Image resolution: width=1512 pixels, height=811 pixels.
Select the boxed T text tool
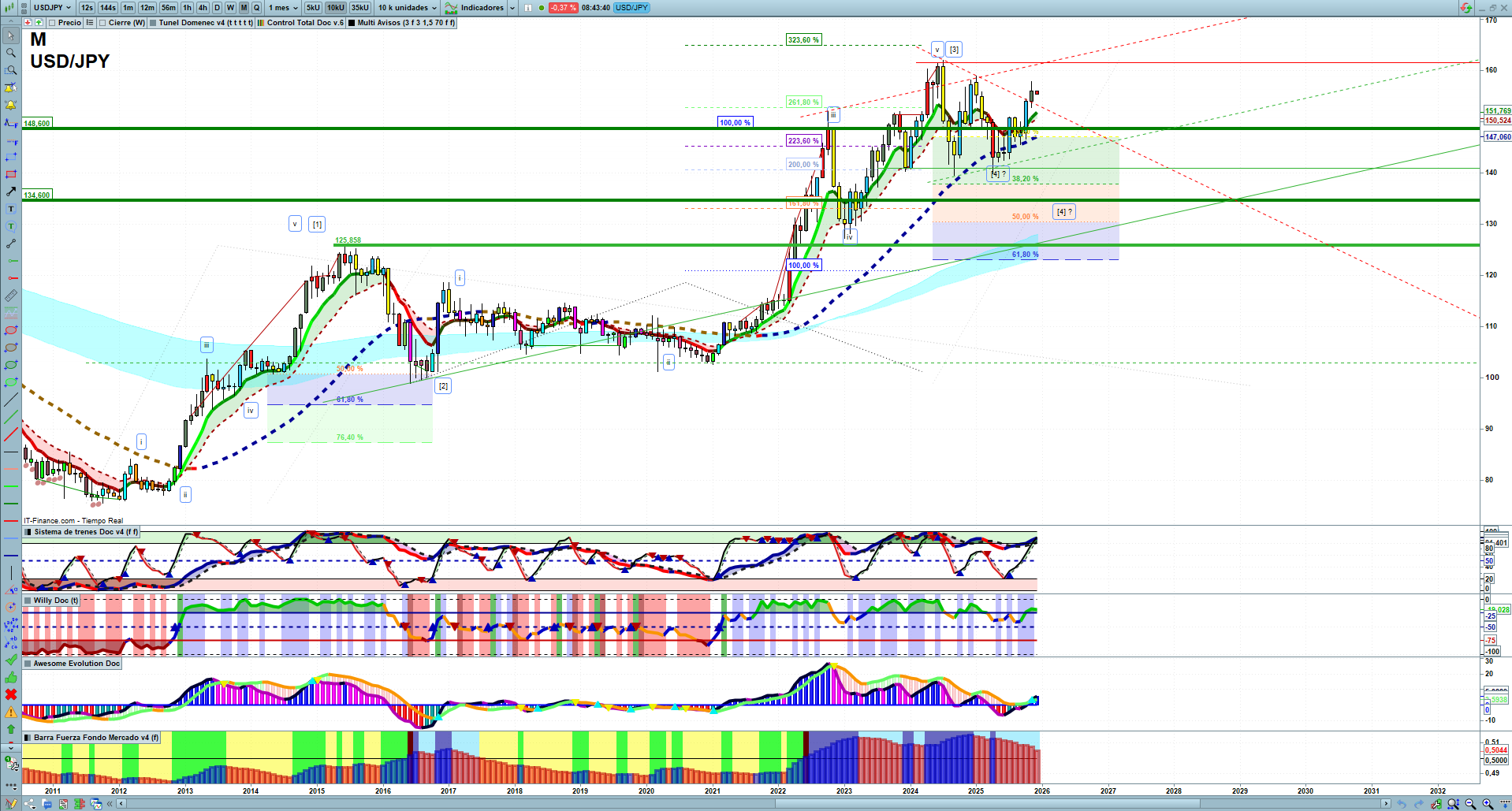click(11, 209)
